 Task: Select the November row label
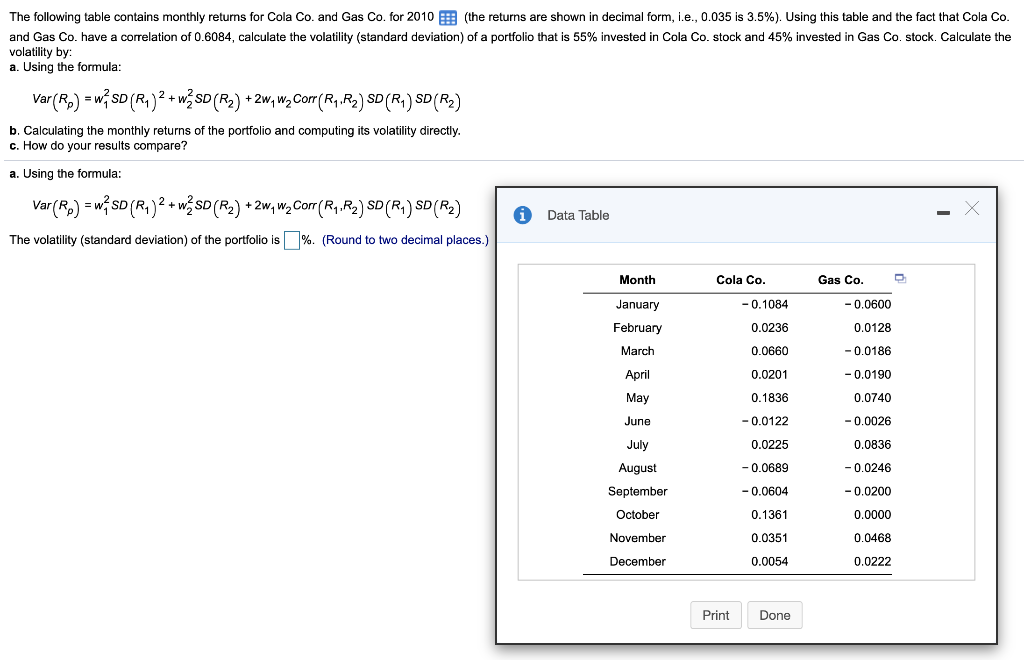click(637, 539)
